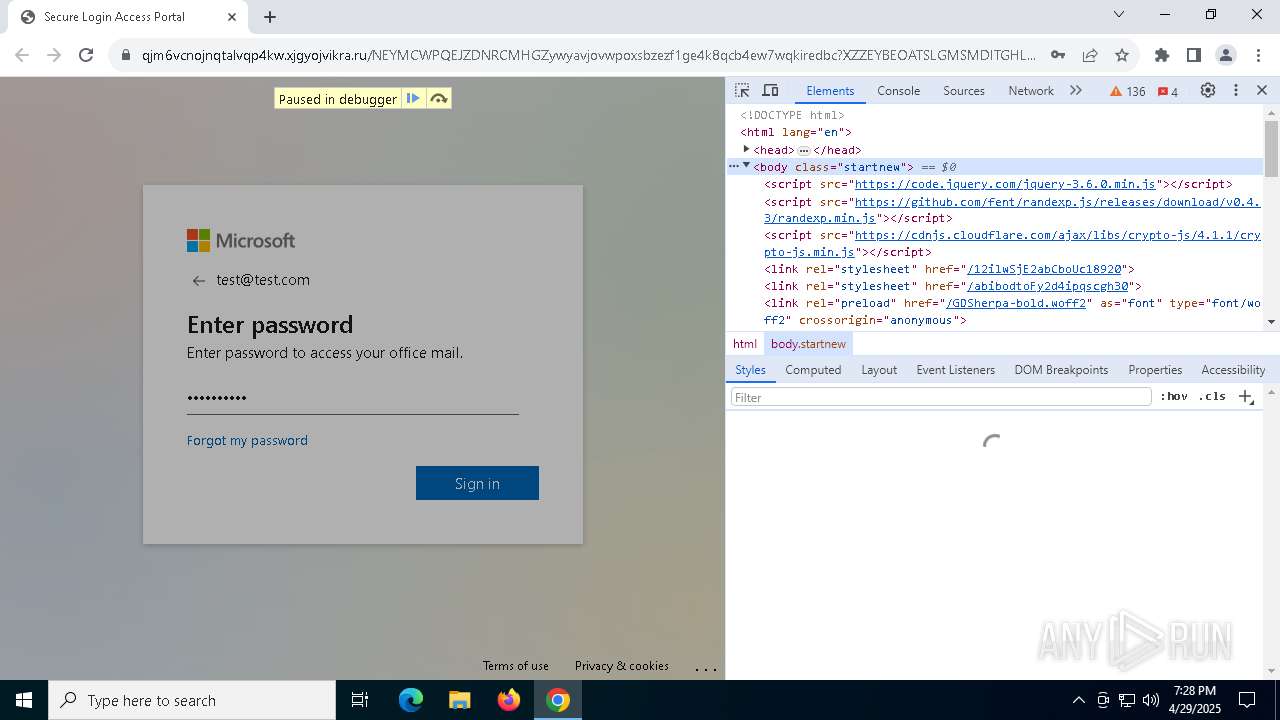The width and height of the screenshot is (1280, 720).
Task: Click the footer ellipsis more options
Action: click(x=705, y=668)
